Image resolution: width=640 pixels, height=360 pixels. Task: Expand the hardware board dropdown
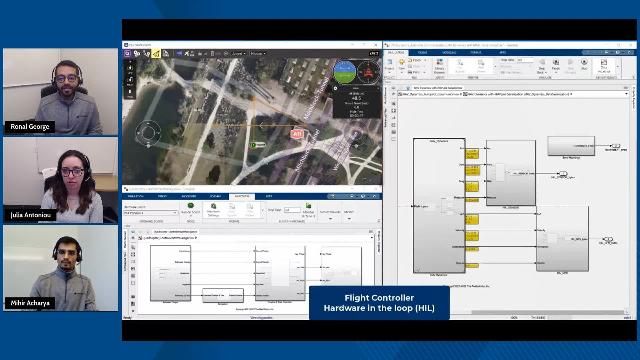pyautogui.click(x=150, y=213)
